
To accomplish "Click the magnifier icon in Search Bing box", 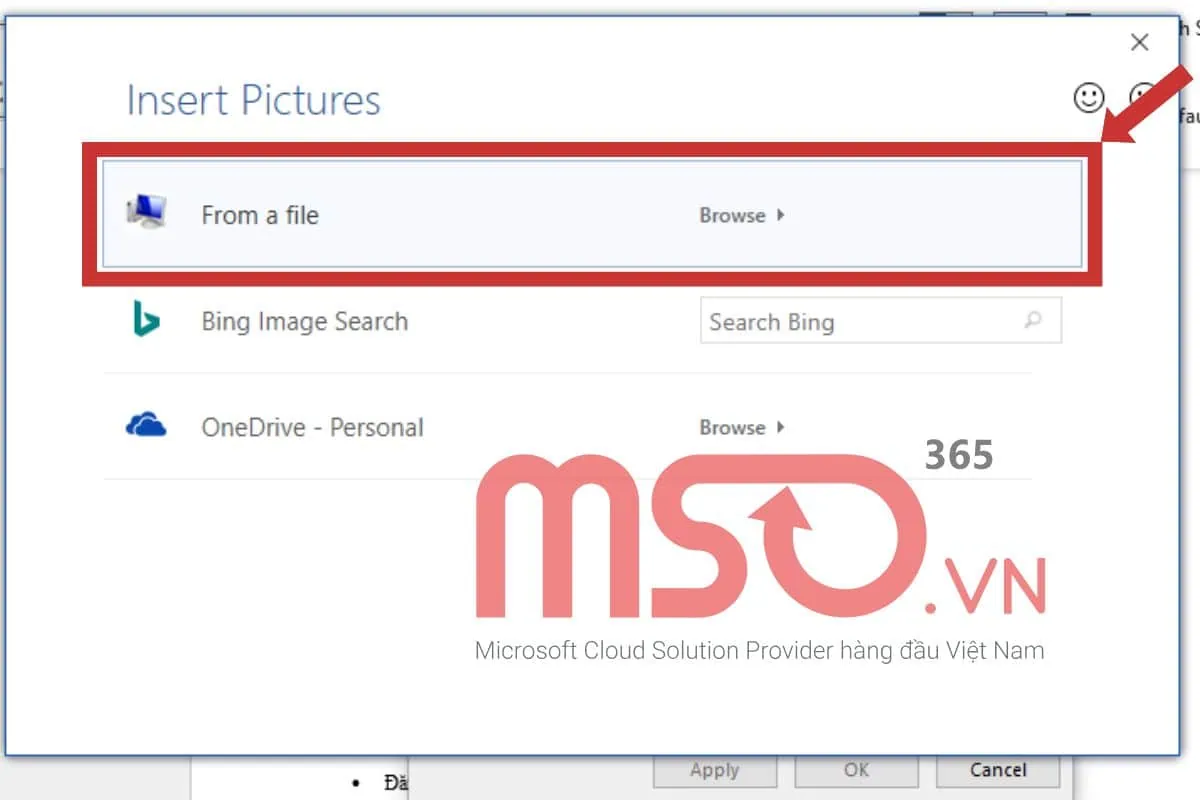I will (1033, 321).
